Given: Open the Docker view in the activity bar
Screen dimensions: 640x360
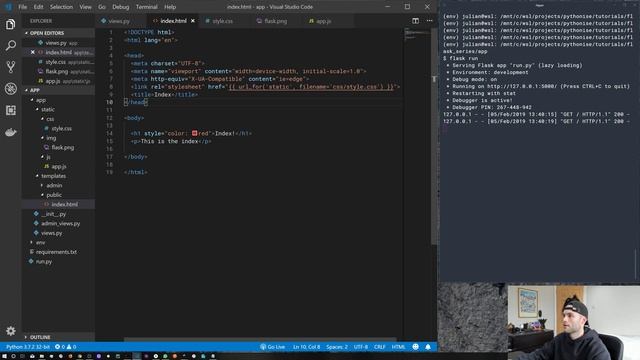Looking at the screenshot, I should coord(11,132).
